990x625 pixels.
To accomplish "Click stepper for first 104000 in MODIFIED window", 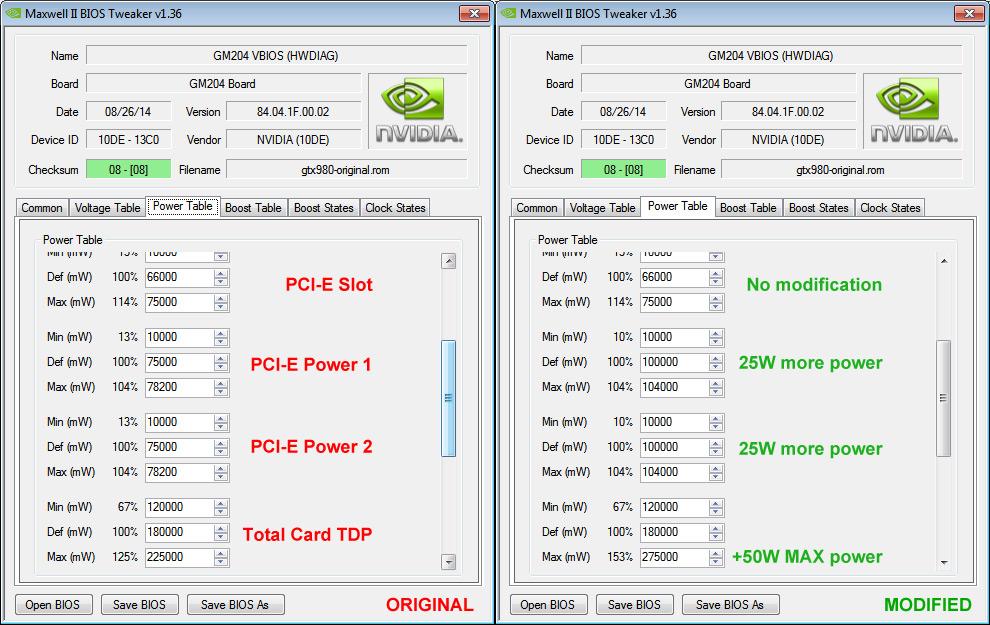I will click(x=716, y=387).
